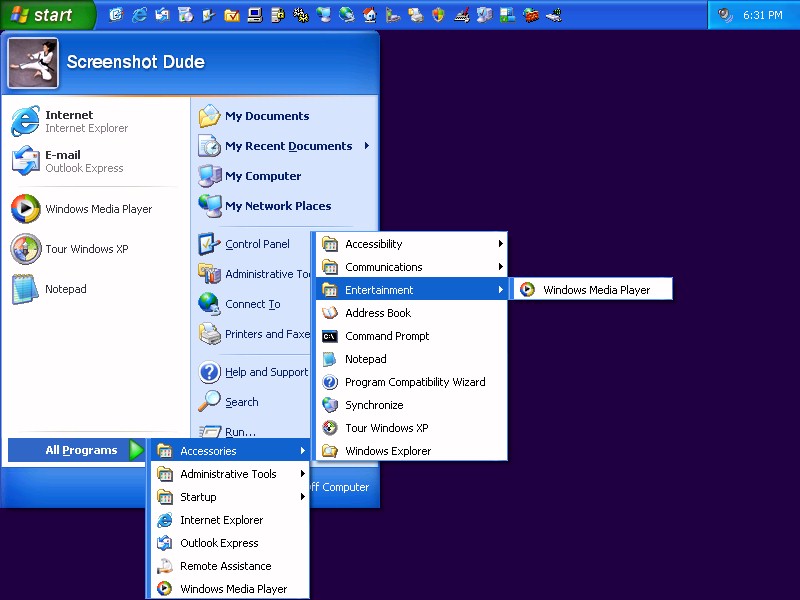This screenshot has height=600, width=800.
Task: Click the clock in the system tray
Action: pos(763,15)
